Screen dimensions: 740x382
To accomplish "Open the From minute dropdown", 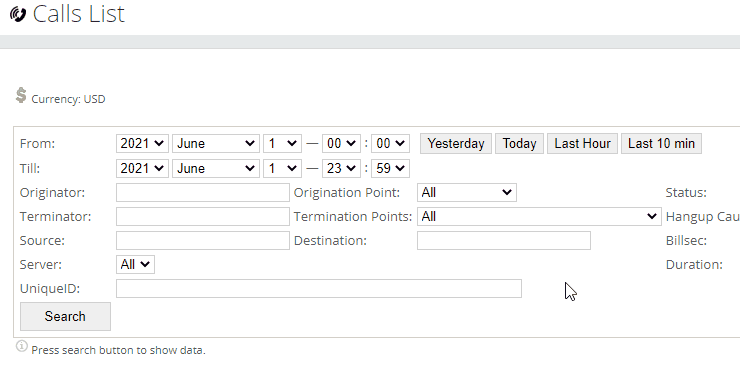I will coord(390,144).
